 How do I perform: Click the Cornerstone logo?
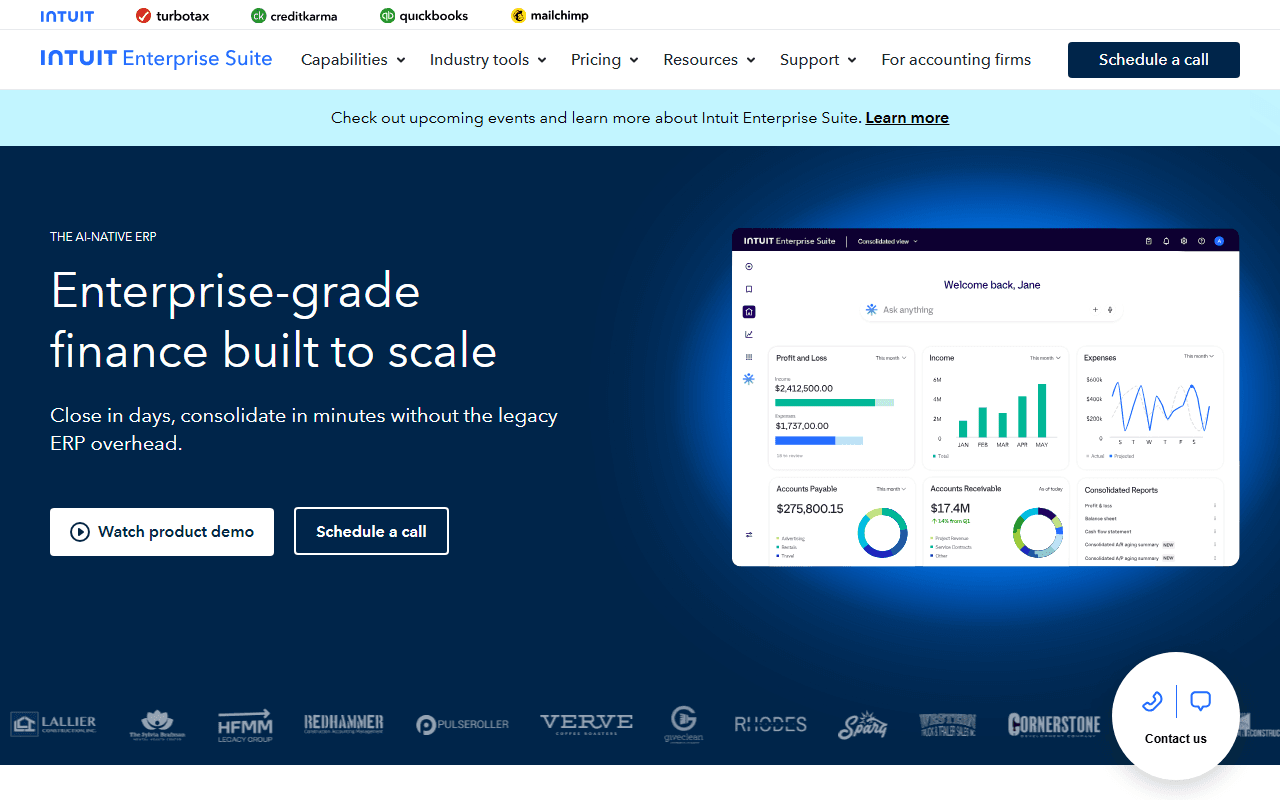pos(1054,725)
